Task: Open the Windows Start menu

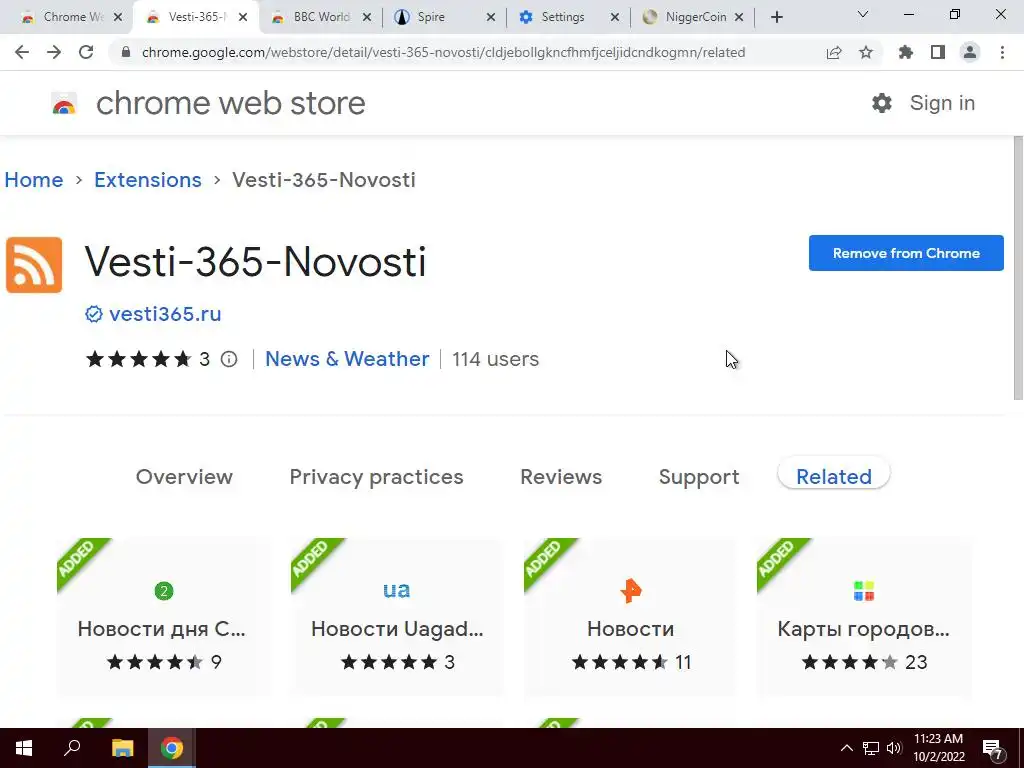Action: pos(24,748)
